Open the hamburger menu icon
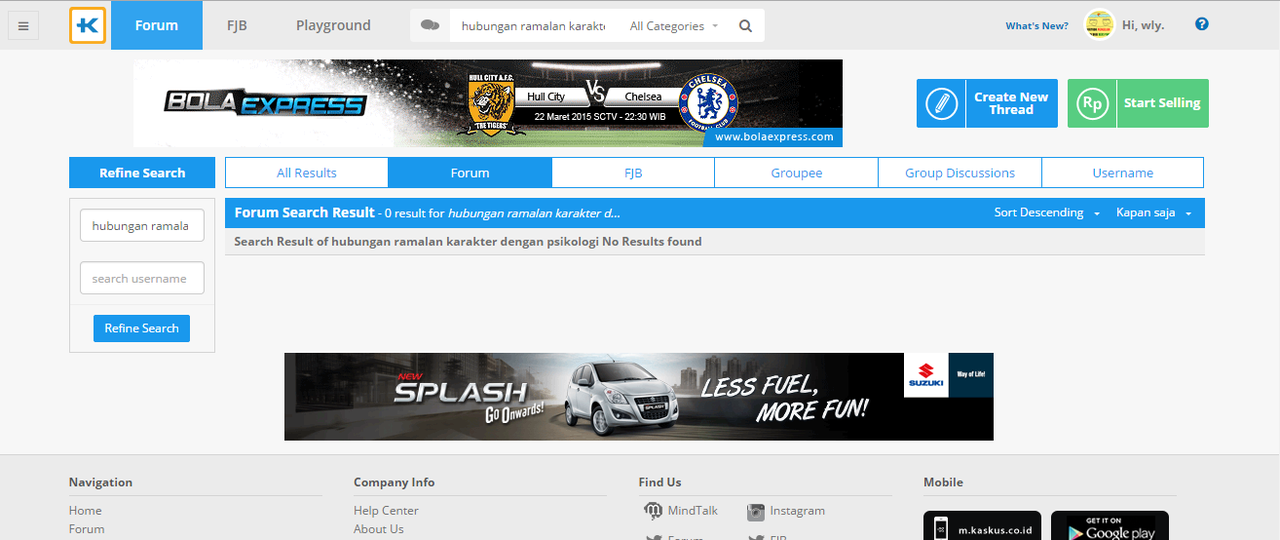The image size is (1280, 540). (23, 26)
